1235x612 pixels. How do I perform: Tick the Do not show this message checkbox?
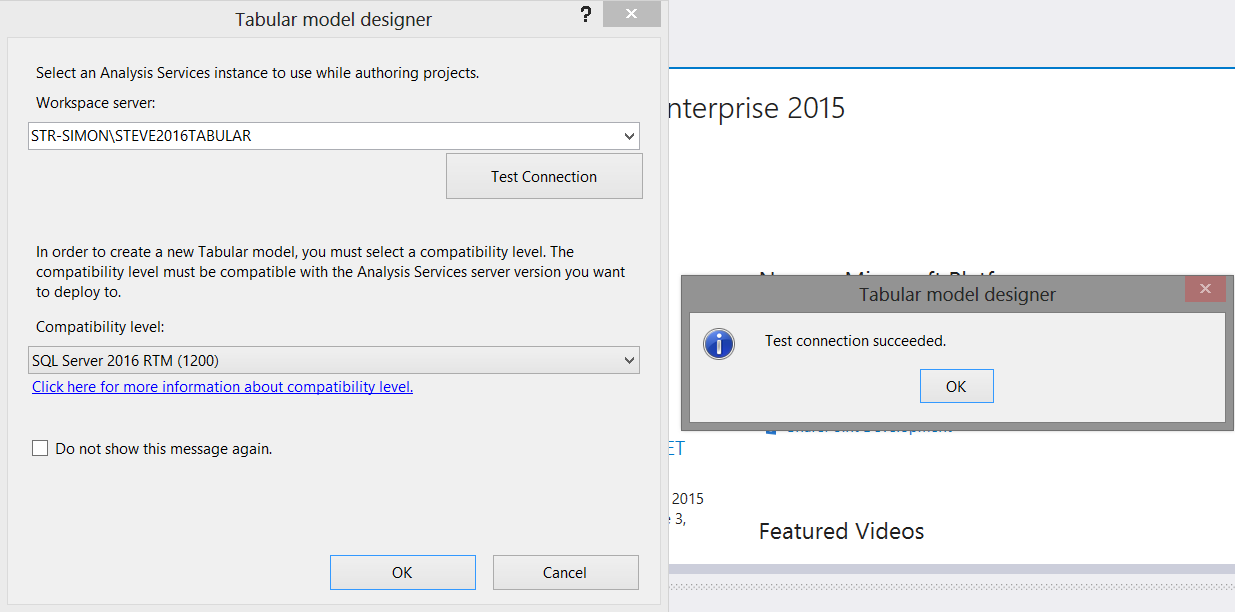(x=40, y=449)
